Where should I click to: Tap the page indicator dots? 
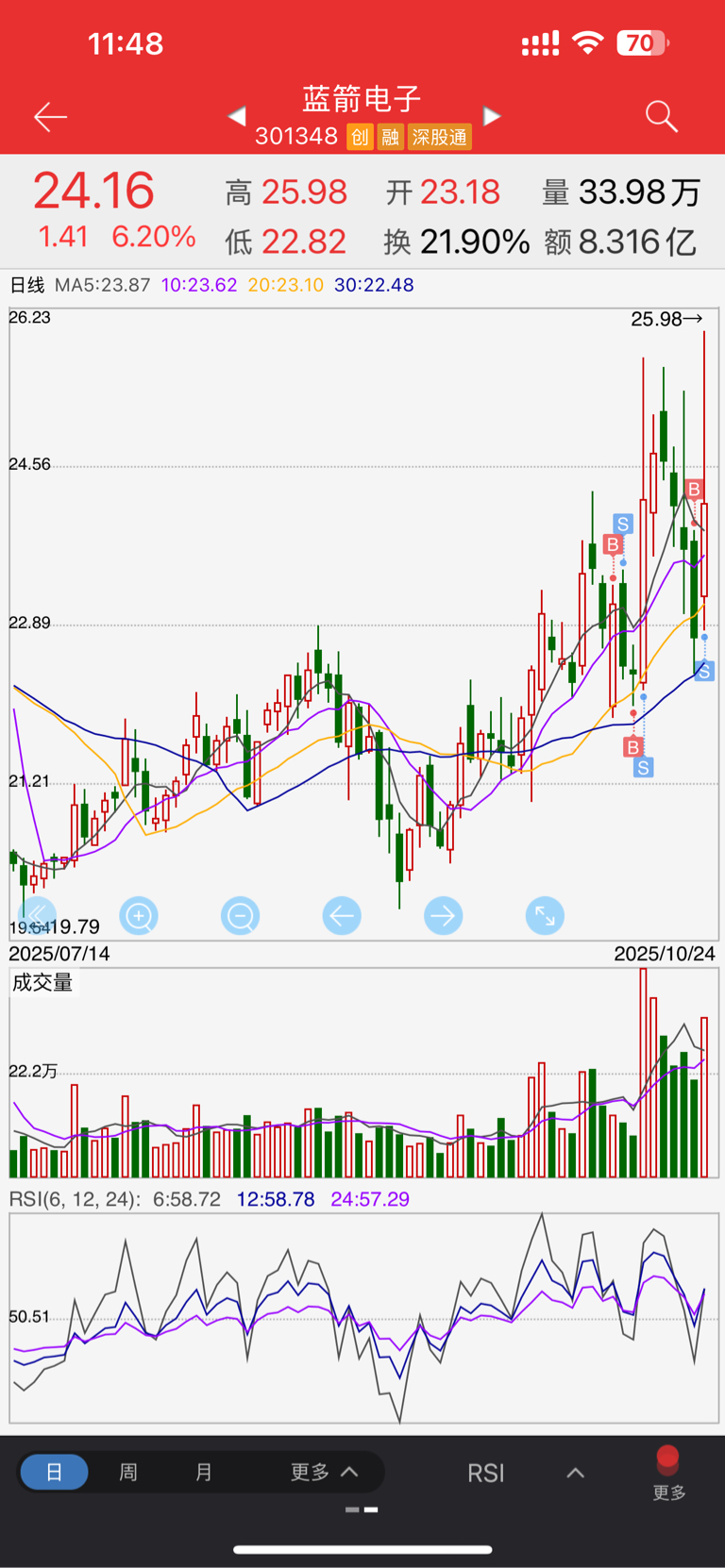tap(362, 1510)
